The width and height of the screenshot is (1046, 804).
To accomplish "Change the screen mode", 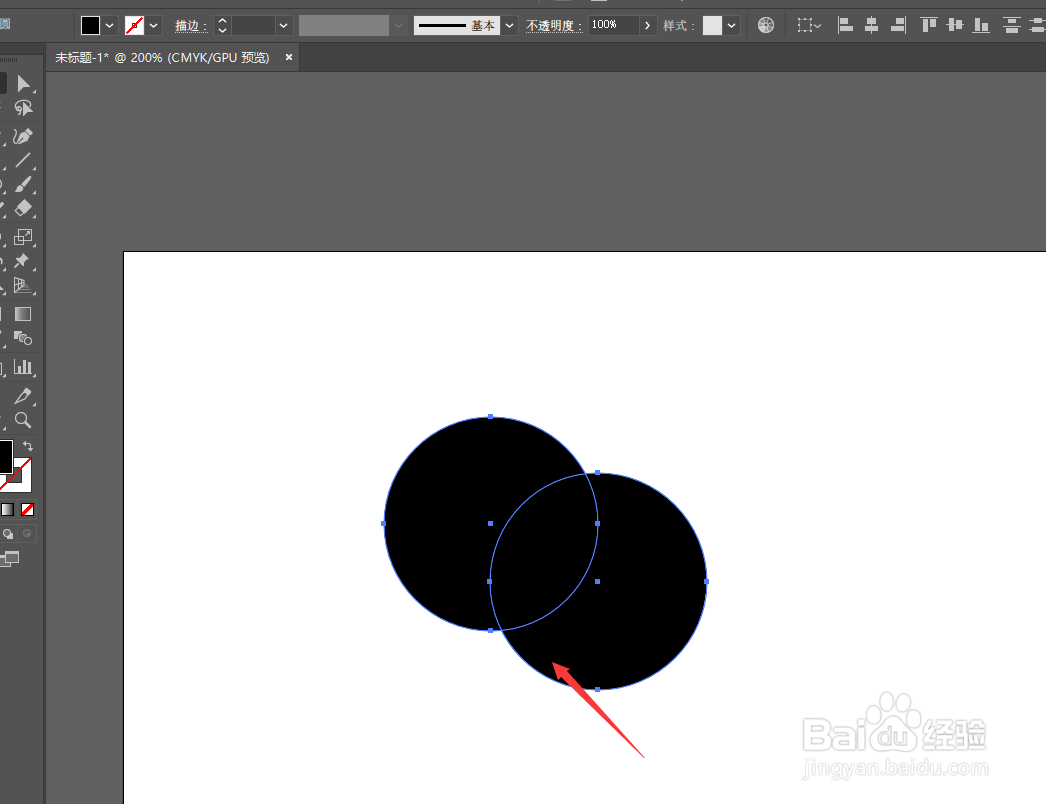I will tap(10, 558).
